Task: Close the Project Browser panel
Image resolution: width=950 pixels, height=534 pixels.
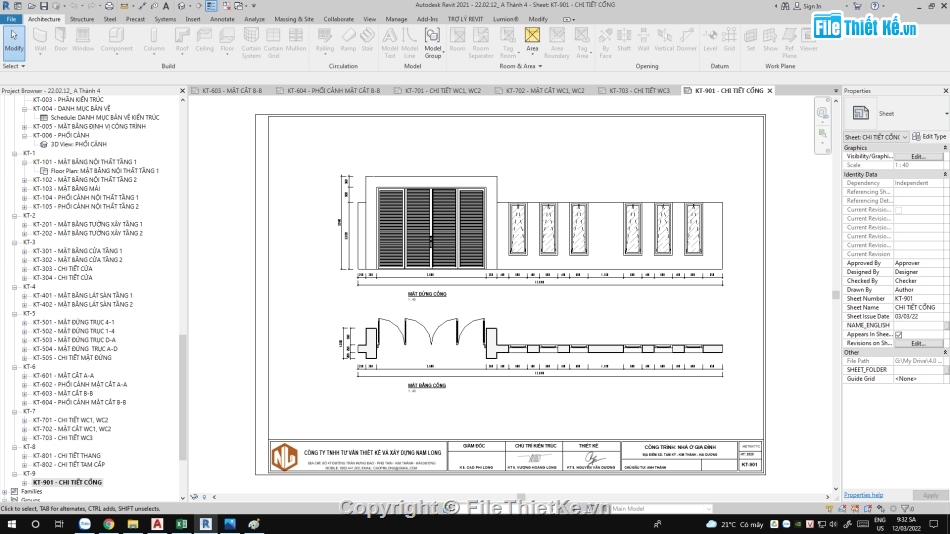Action: pyautogui.click(x=182, y=91)
